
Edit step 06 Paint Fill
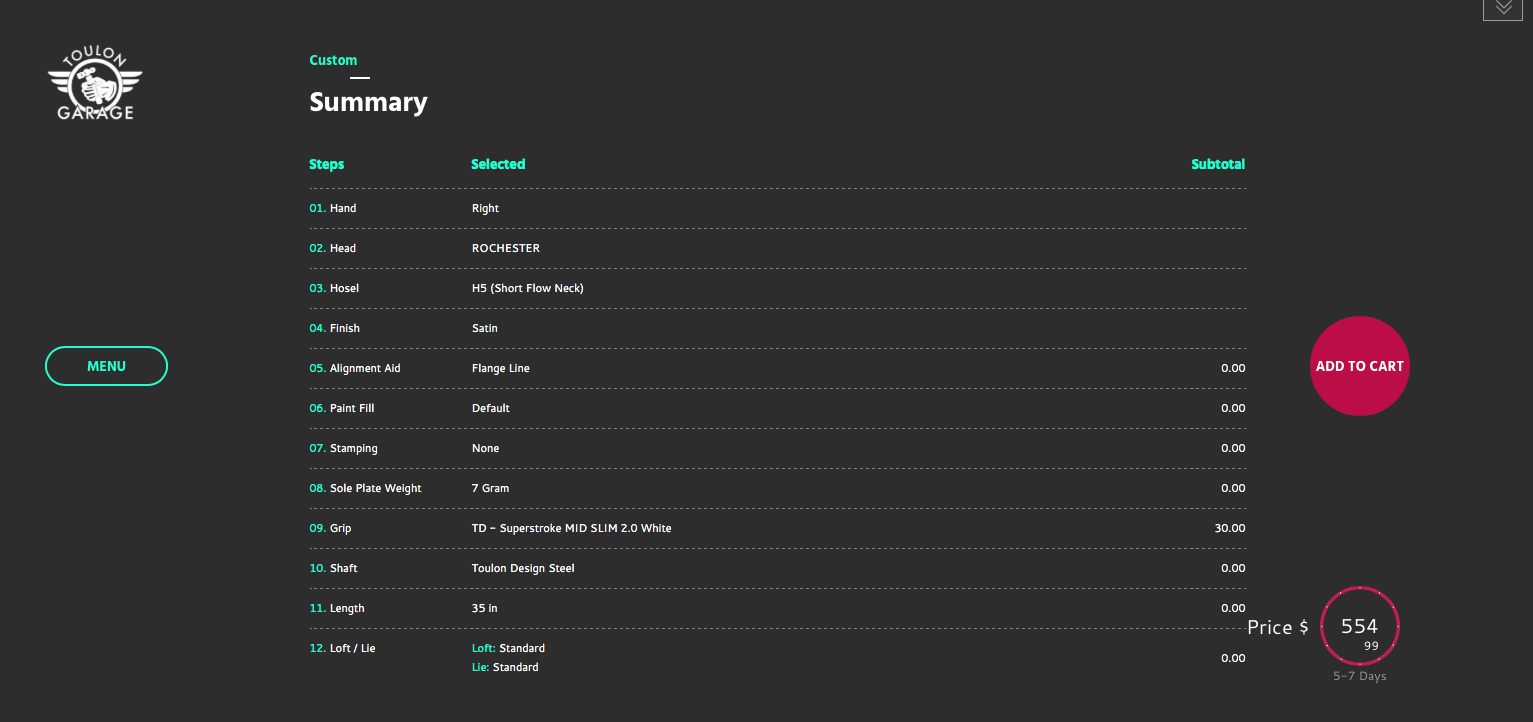click(x=342, y=408)
